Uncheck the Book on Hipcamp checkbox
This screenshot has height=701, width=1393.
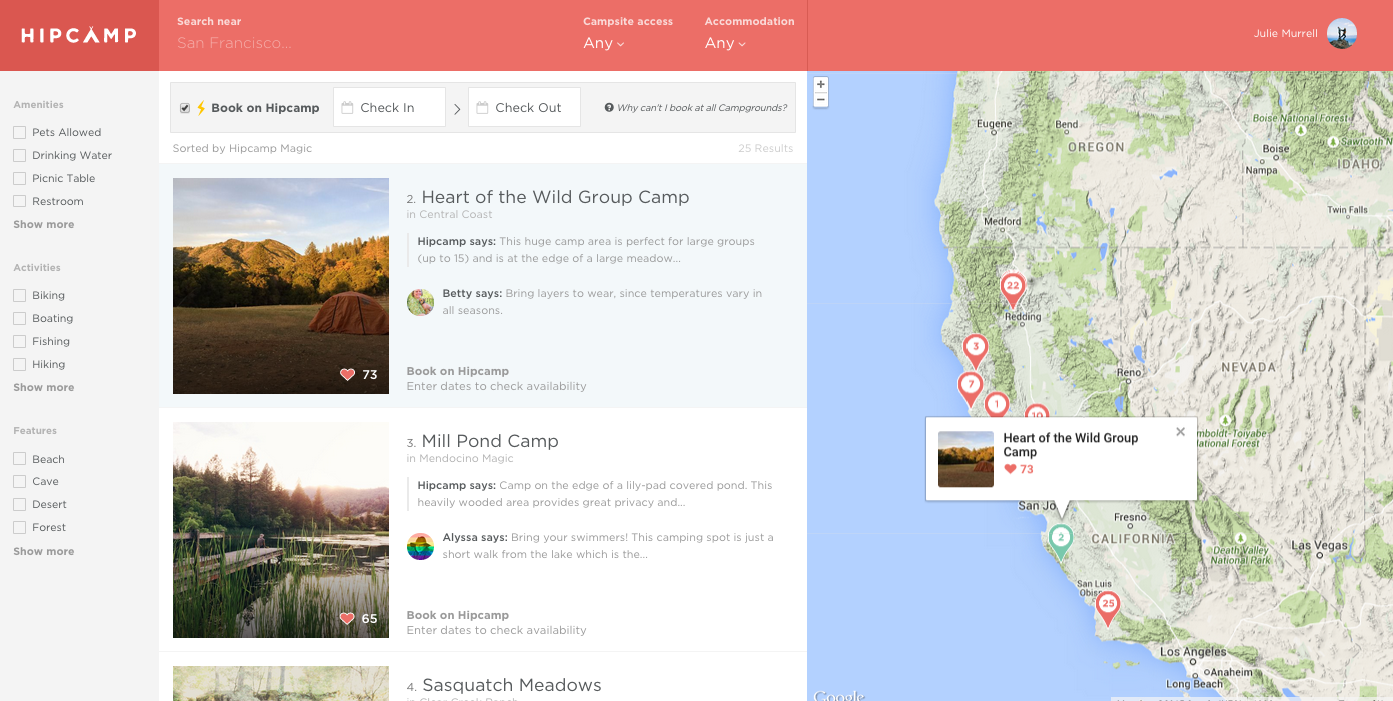coord(185,108)
